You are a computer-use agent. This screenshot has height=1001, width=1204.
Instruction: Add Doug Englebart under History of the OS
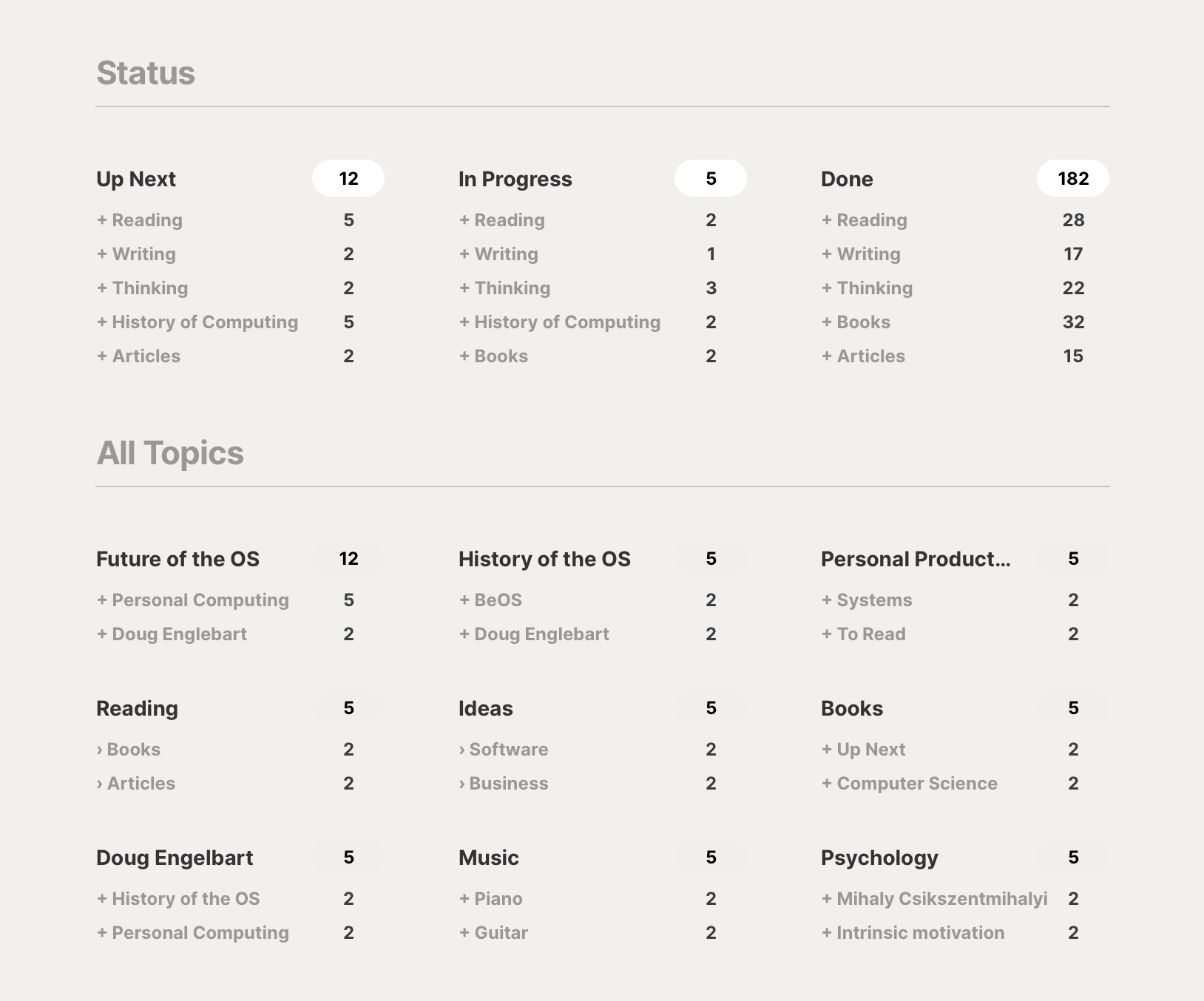pos(534,634)
